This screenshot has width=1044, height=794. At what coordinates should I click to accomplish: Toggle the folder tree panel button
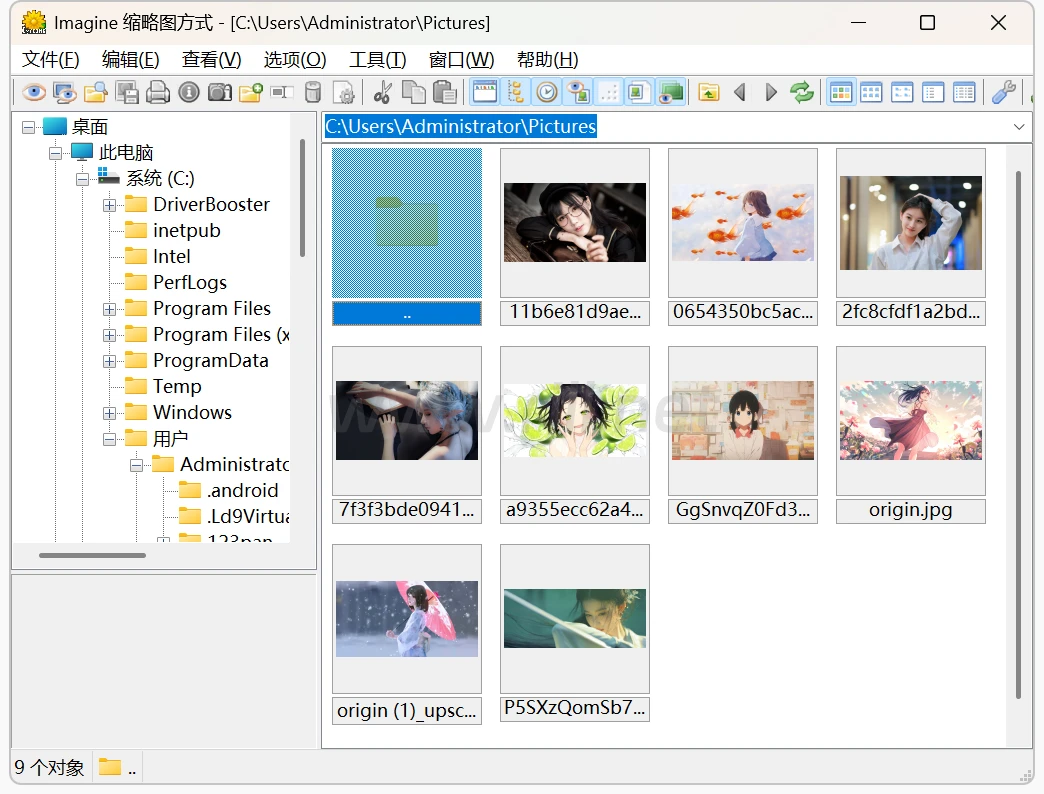[516, 93]
